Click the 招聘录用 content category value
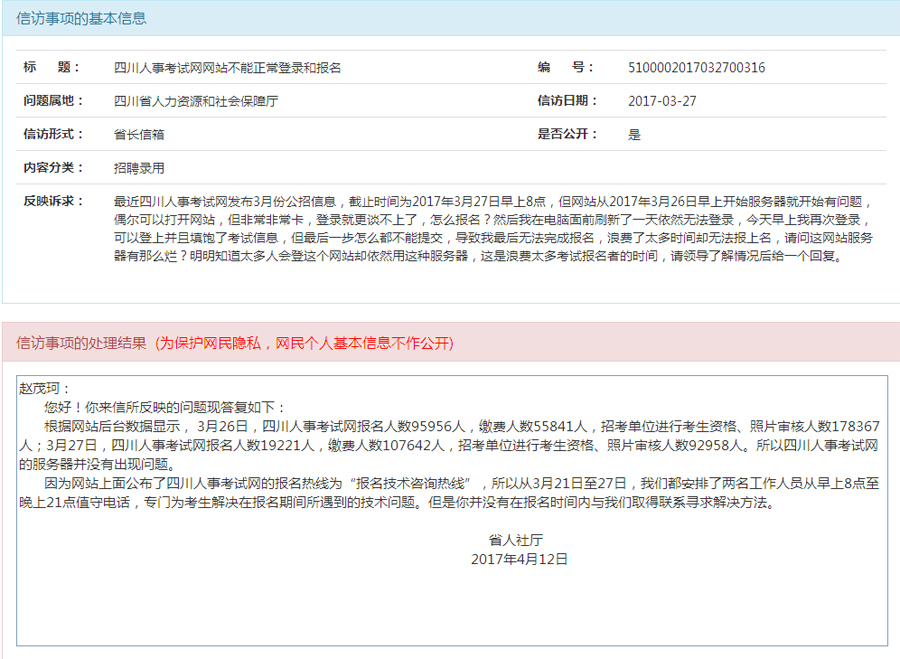The image size is (900, 659). tap(139, 167)
